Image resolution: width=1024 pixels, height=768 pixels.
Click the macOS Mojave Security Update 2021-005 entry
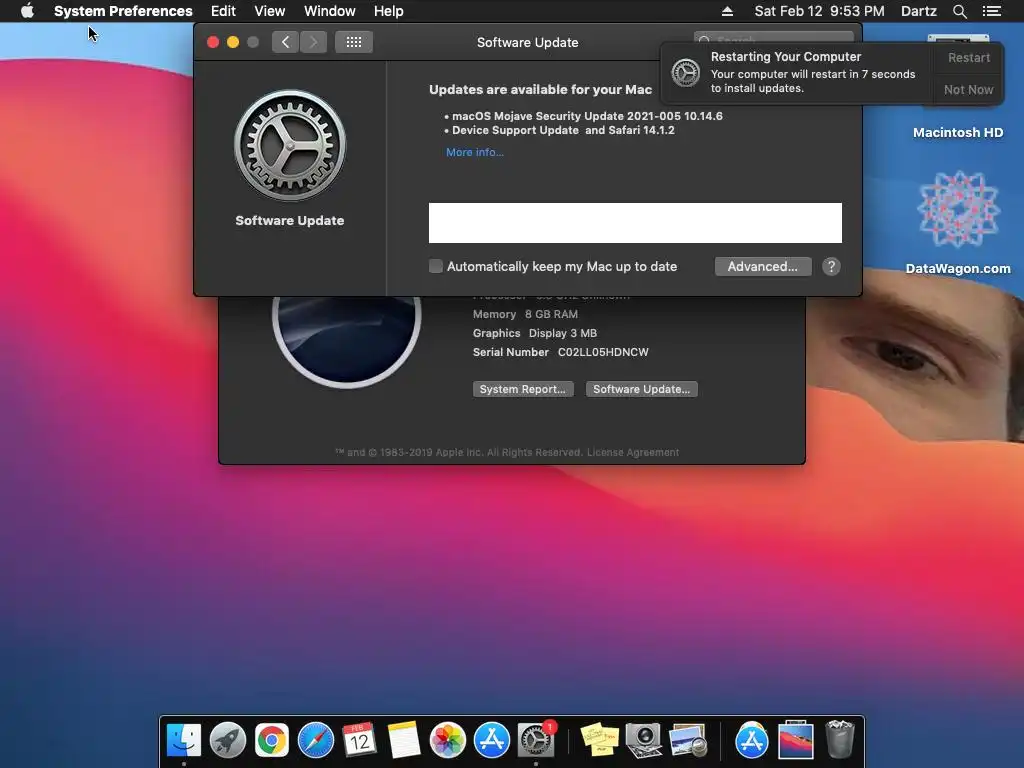click(x=583, y=116)
